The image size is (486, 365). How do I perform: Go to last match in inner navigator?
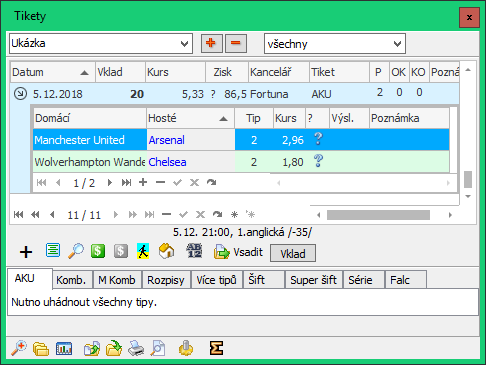click(126, 182)
